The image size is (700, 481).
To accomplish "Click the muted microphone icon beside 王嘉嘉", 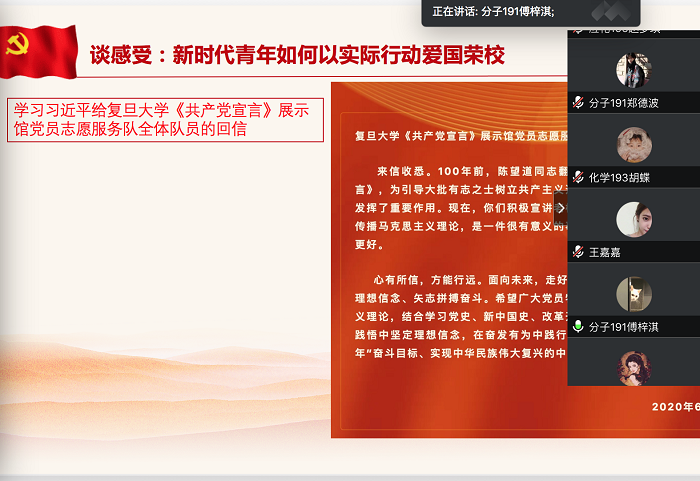I will point(578,252).
